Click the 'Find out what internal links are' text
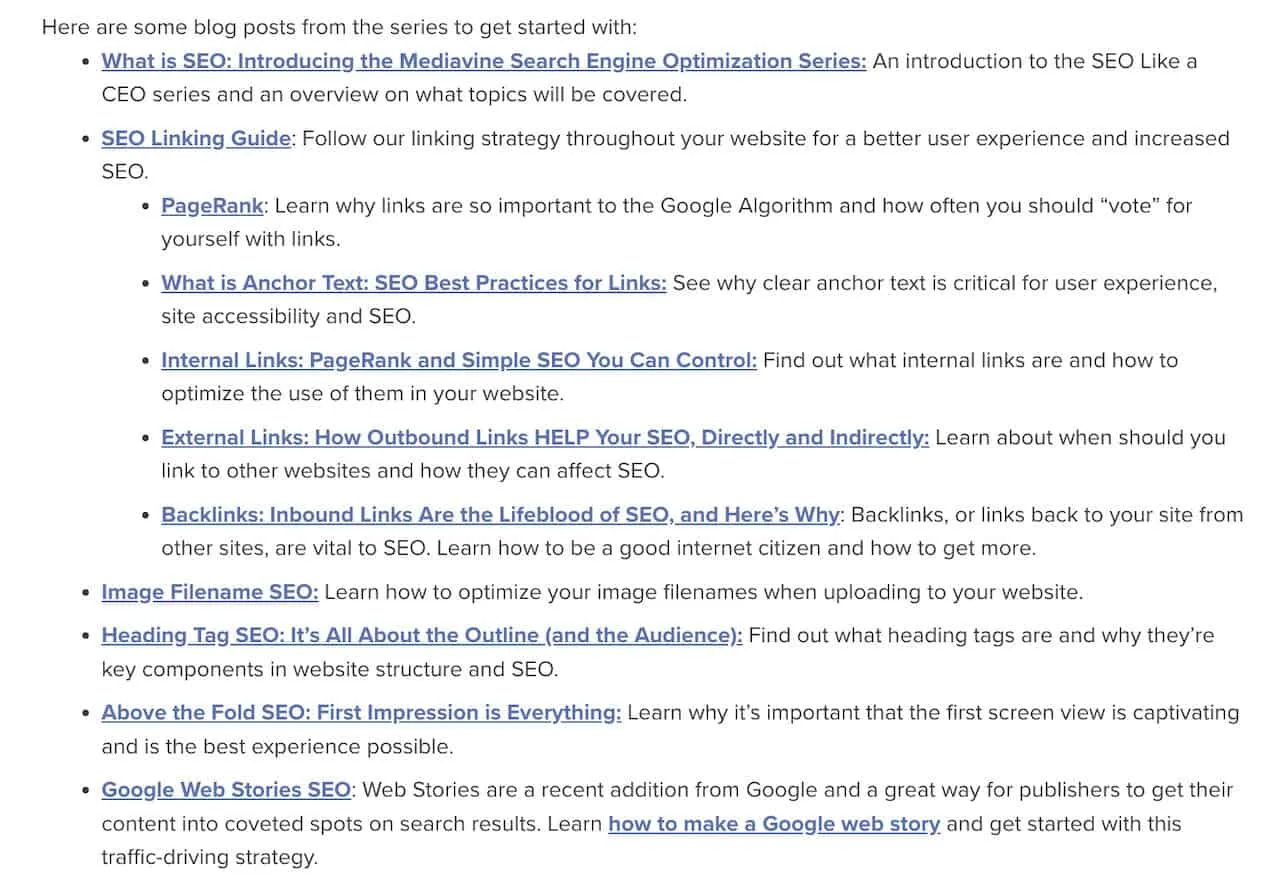1280x889 pixels. [670, 376]
